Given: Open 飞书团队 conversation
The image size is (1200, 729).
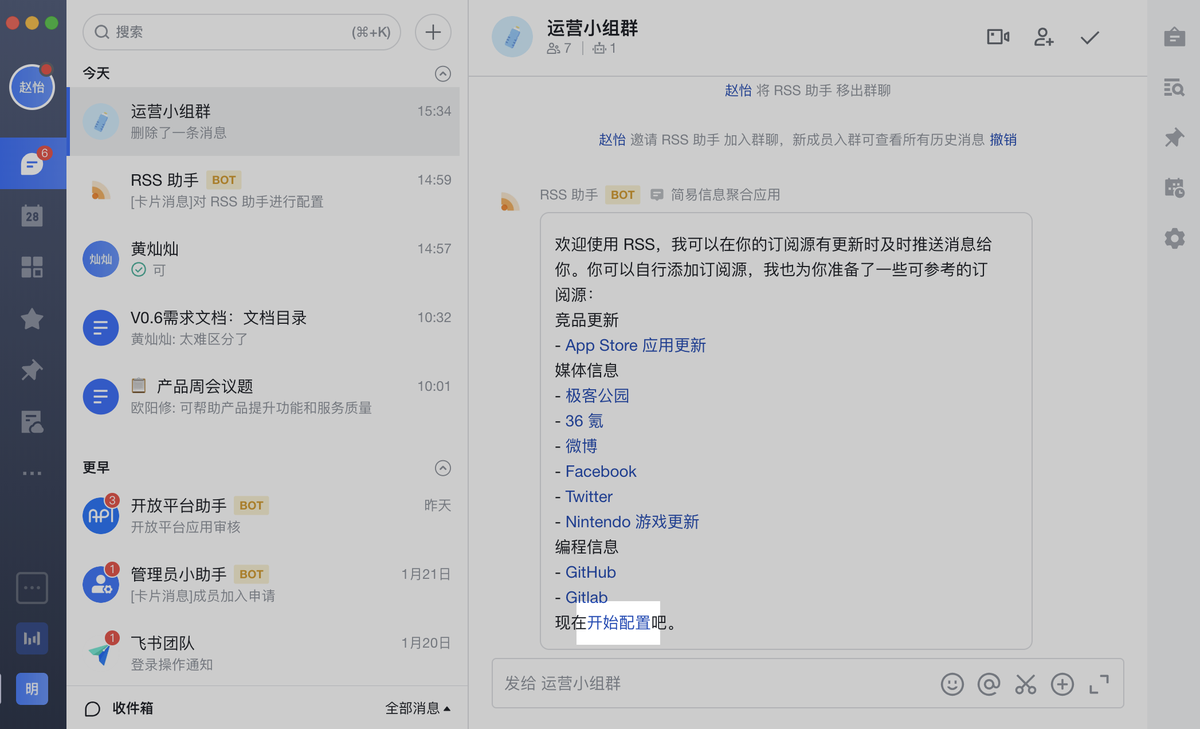Looking at the screenshot, I should [263, 652].
